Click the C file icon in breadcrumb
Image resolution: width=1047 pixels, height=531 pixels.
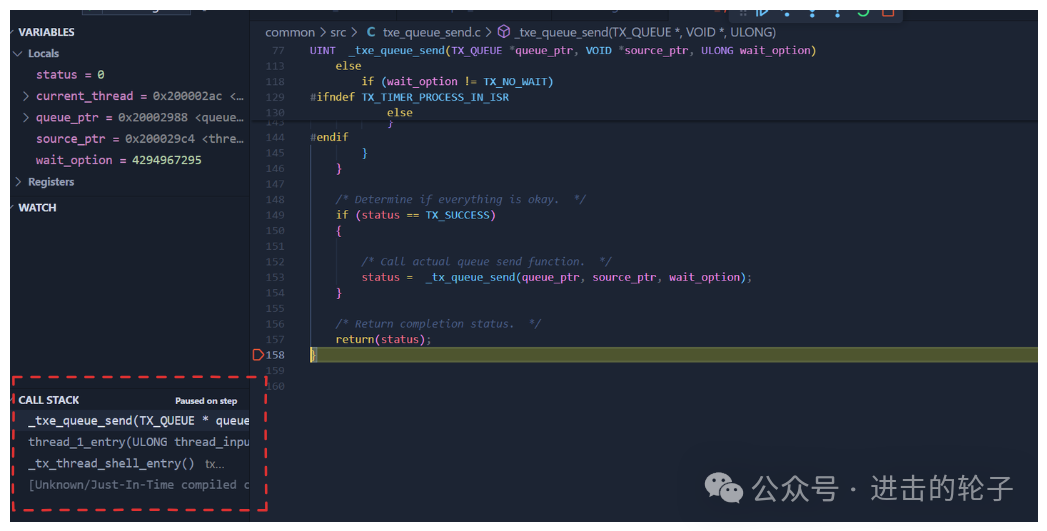(371, 32)
